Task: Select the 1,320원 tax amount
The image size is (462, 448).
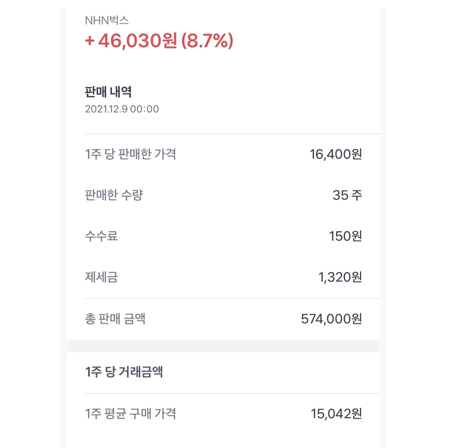Action: pos(340,277)
